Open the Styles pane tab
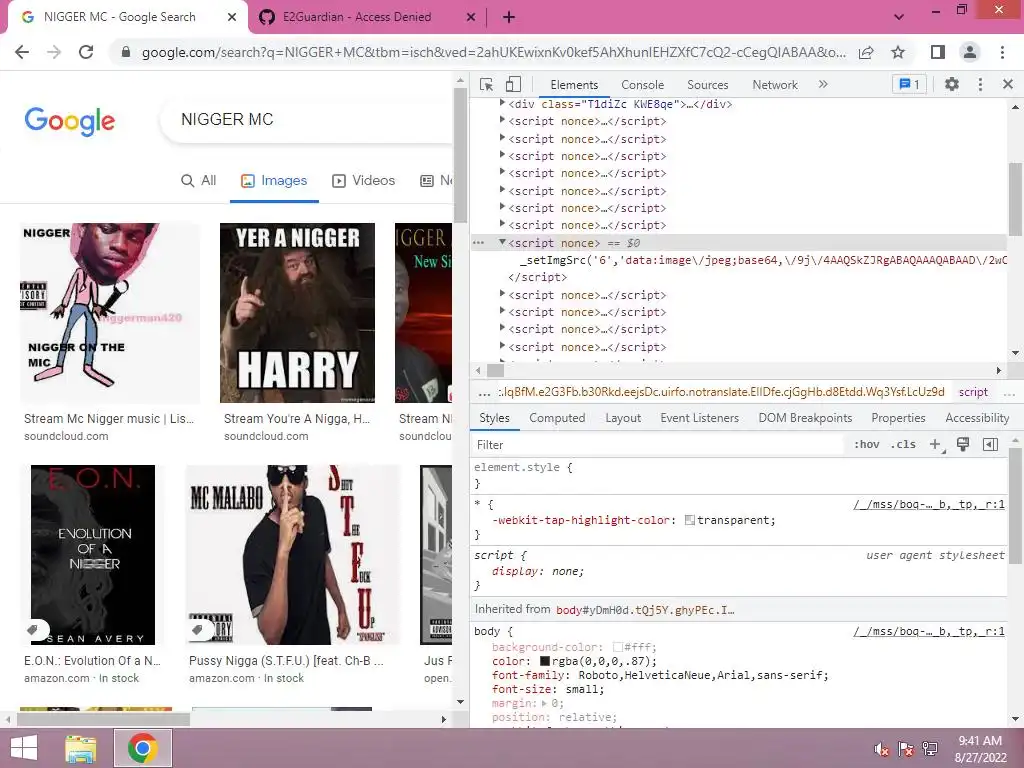Screen dimensions: 1024x768 click(494, 418)
